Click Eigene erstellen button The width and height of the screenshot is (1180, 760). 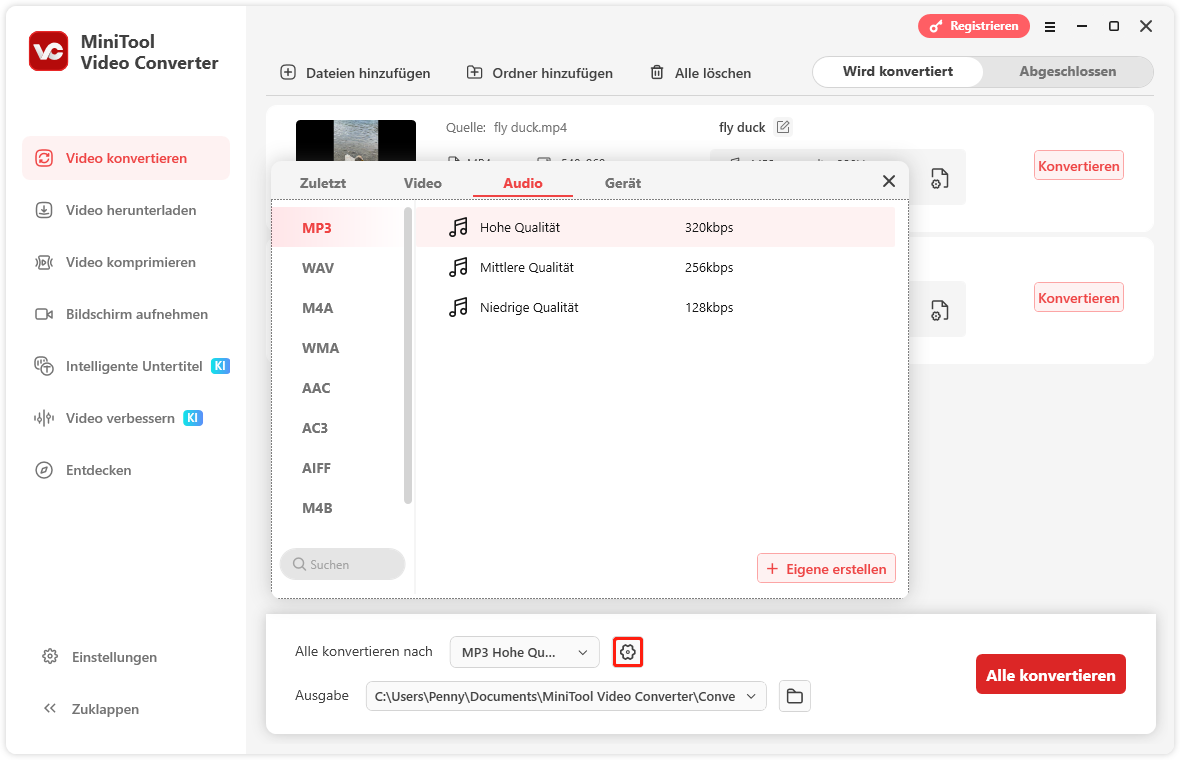coord(826,569)
